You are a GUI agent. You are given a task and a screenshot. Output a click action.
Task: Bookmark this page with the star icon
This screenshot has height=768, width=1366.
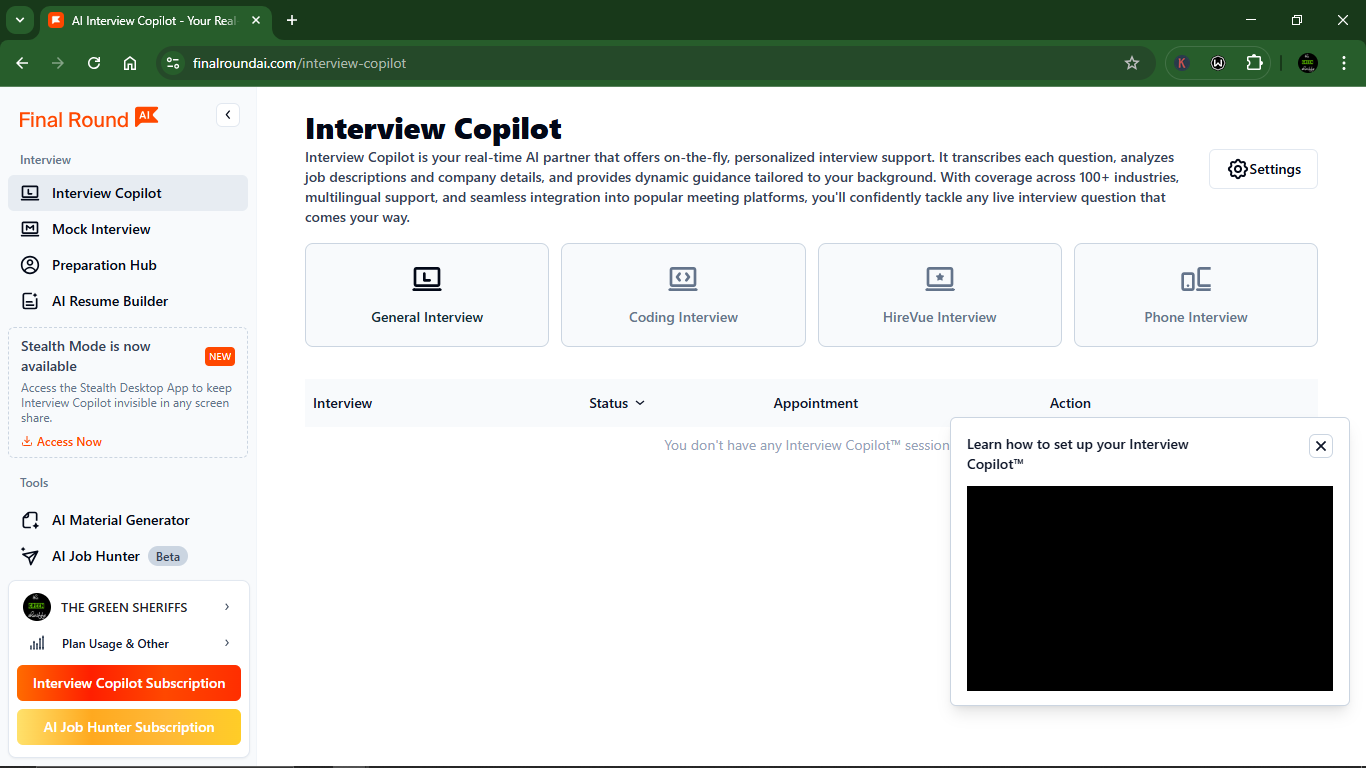[1132, 63]
